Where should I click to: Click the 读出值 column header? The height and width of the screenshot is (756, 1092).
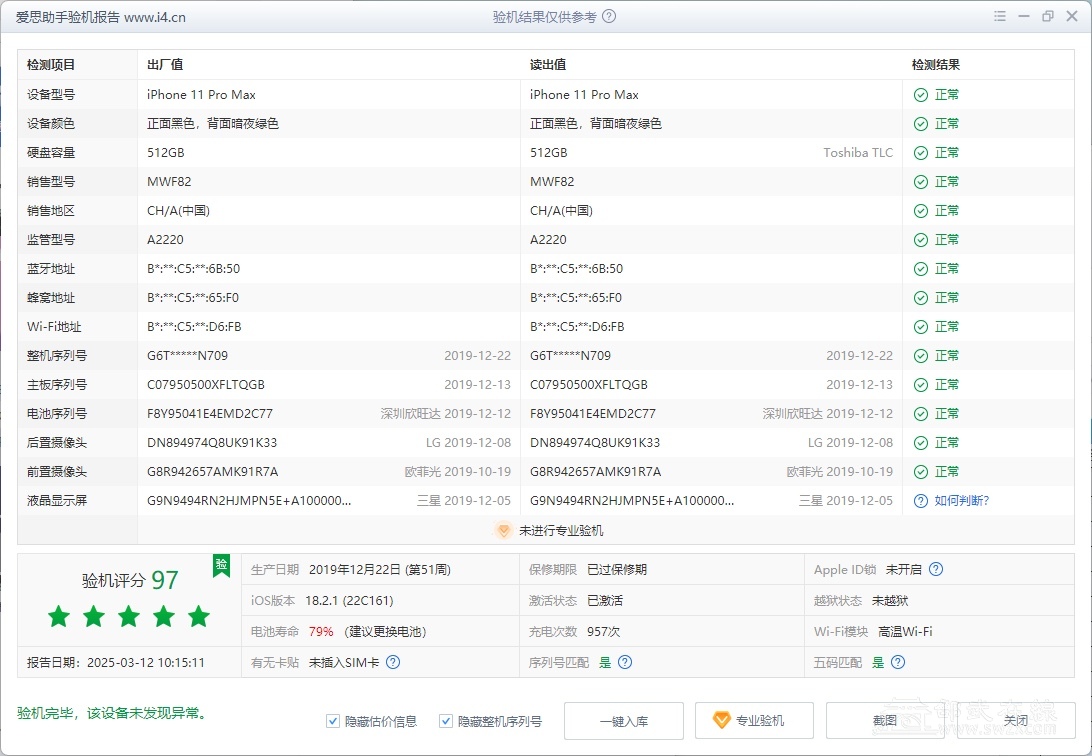[548, 65]
